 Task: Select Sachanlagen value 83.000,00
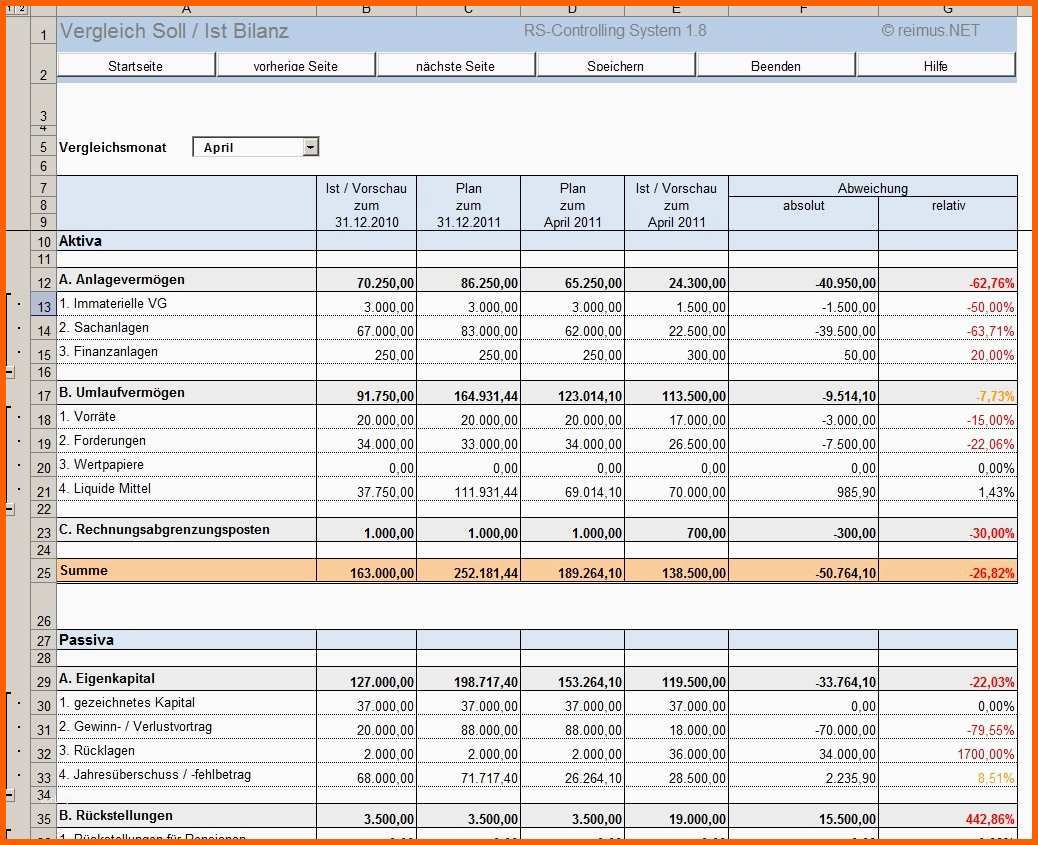(x=489, y=331)
